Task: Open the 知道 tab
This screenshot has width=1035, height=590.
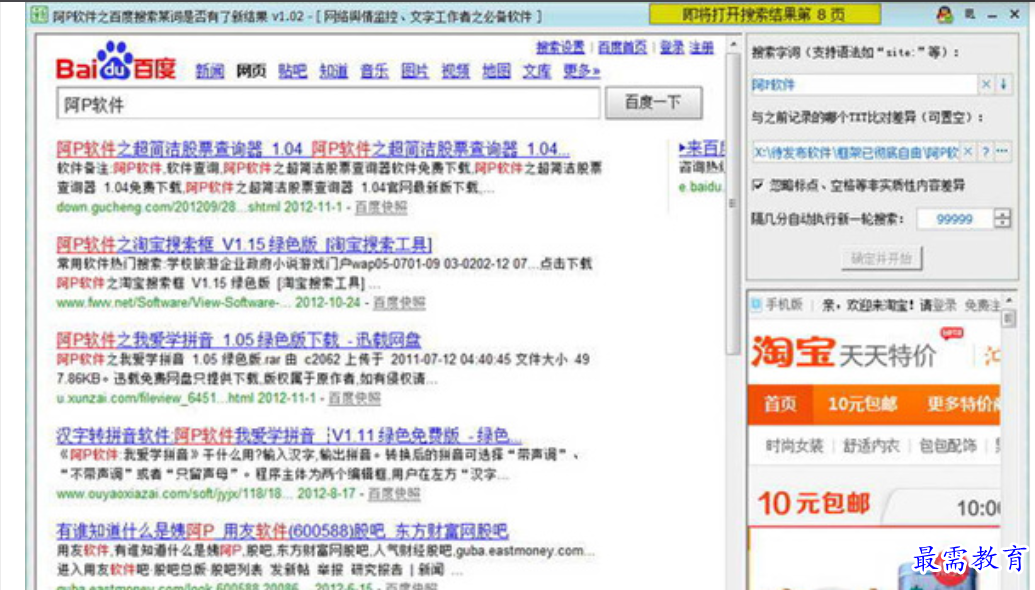Action: (333, 71)
